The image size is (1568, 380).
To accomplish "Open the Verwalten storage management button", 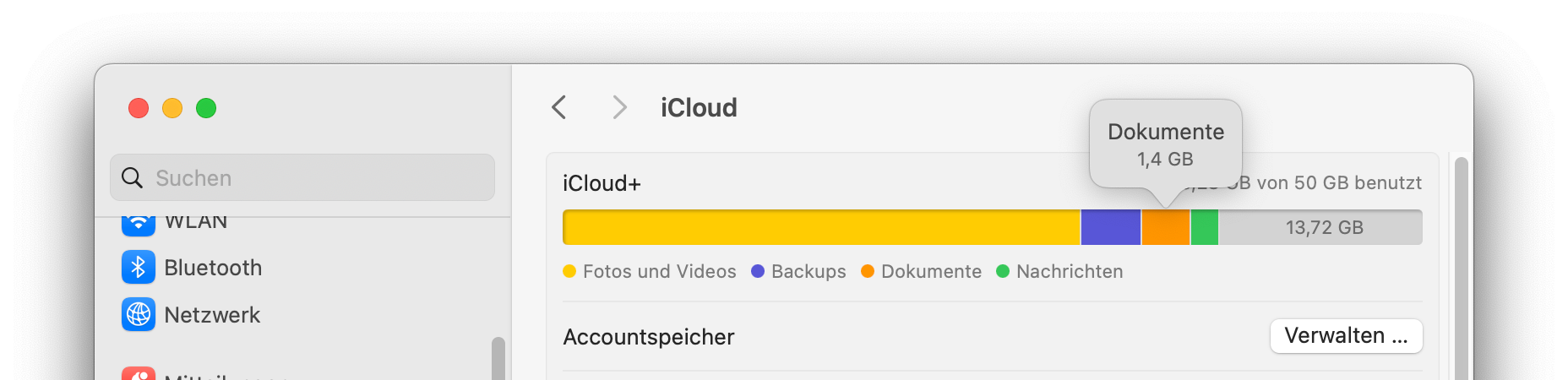I will tap(1346, 336).
